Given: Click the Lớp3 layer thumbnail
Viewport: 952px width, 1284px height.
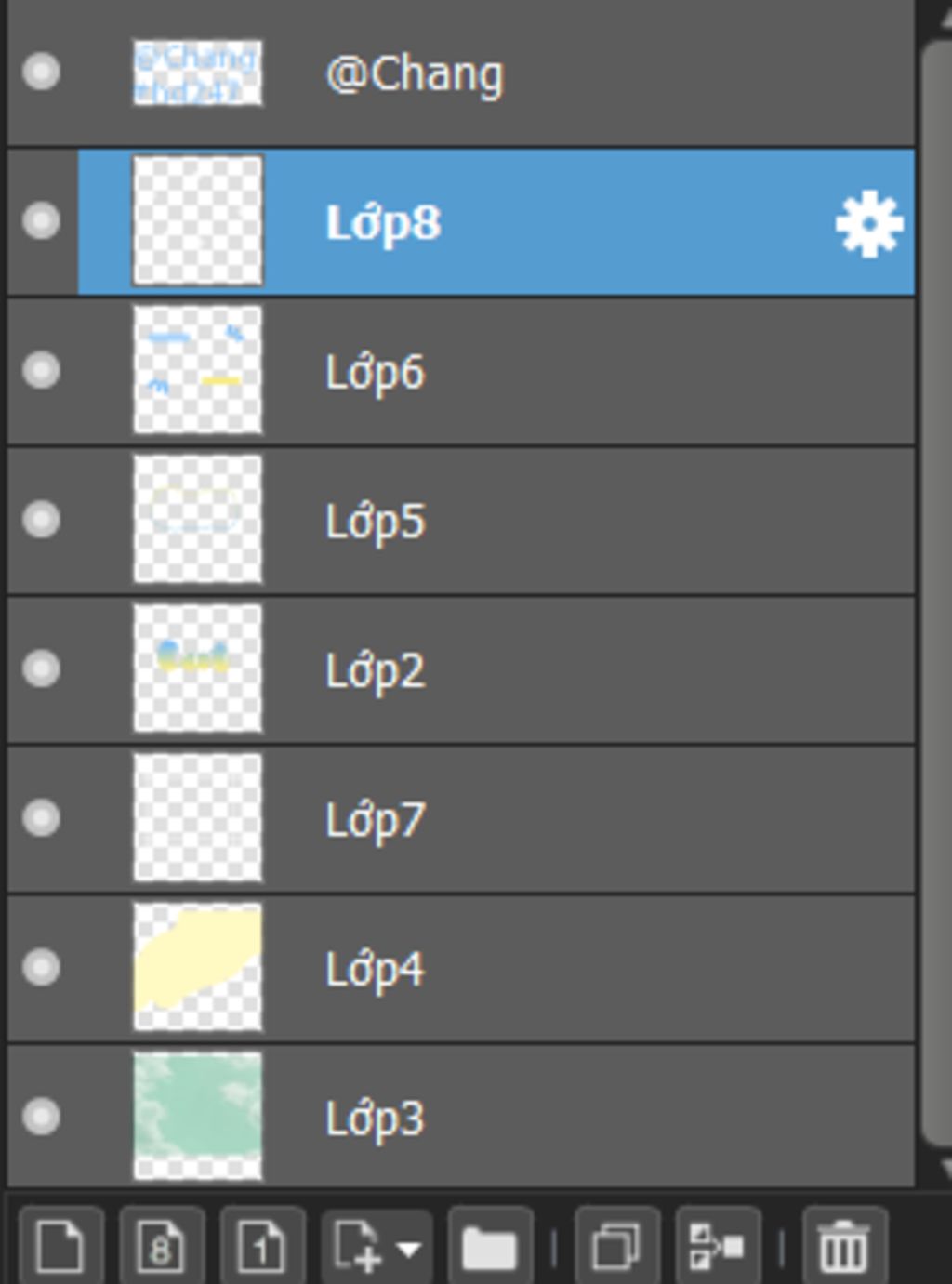Looking at the screenshot, I should [197, 1117].
